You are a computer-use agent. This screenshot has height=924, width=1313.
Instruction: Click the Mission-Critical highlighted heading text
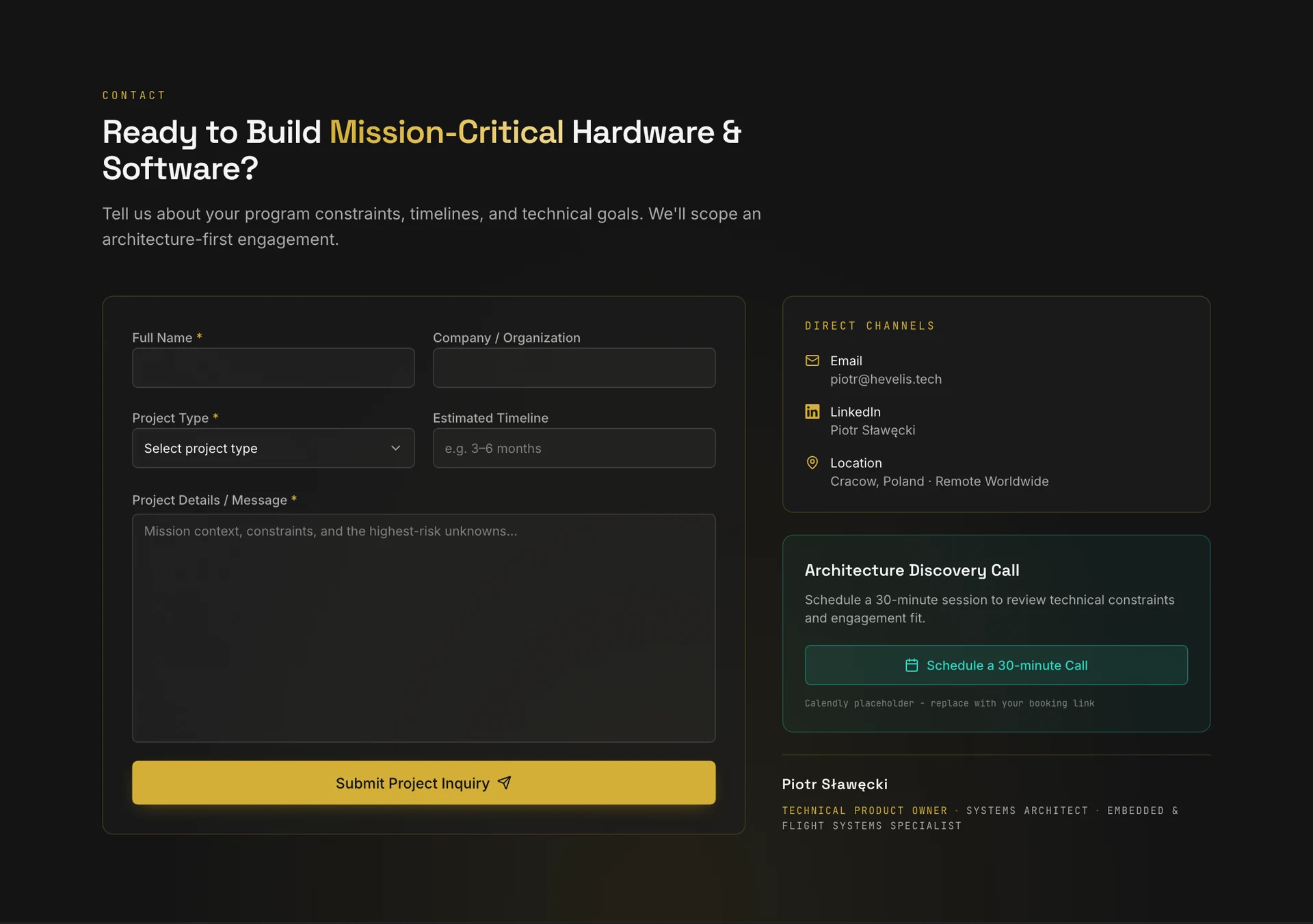447,132
